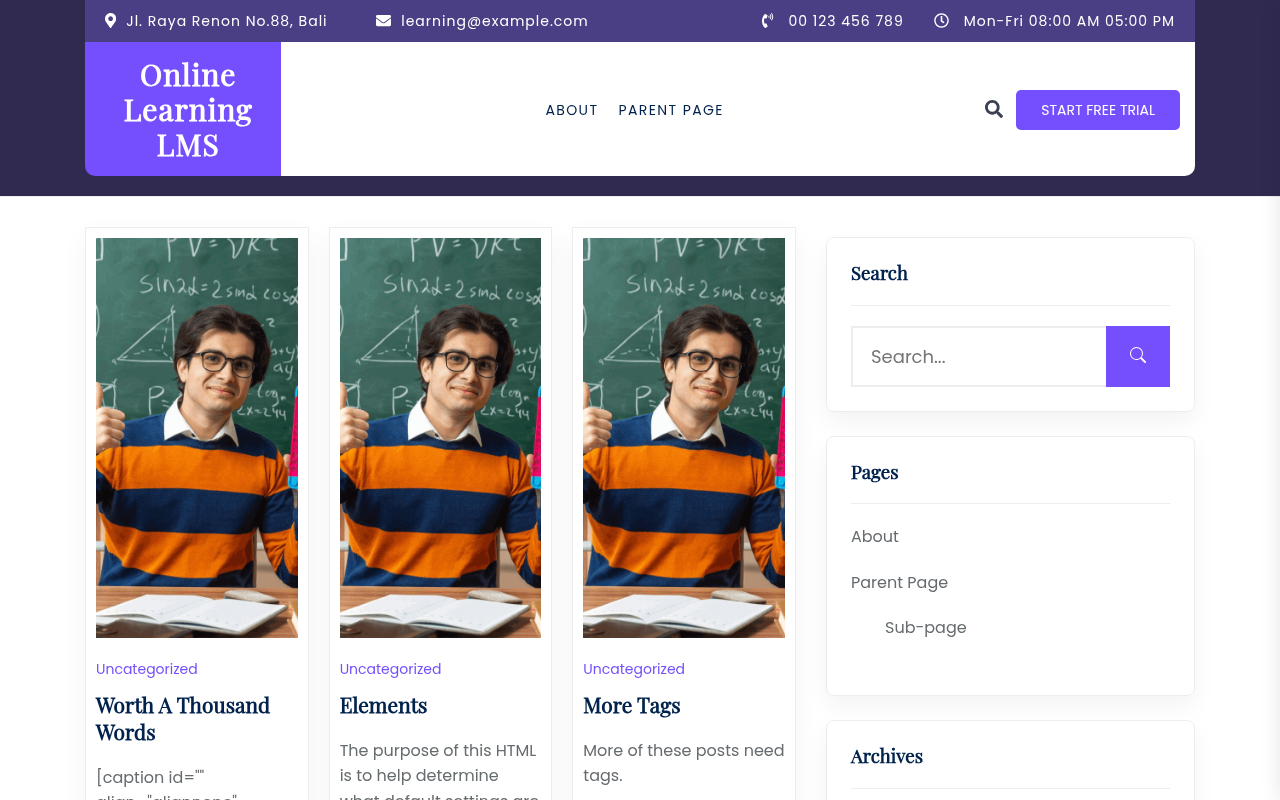Open Parent Page link in Pages widget
This screenshot has width=1280, height=800.
coord(899,582)
